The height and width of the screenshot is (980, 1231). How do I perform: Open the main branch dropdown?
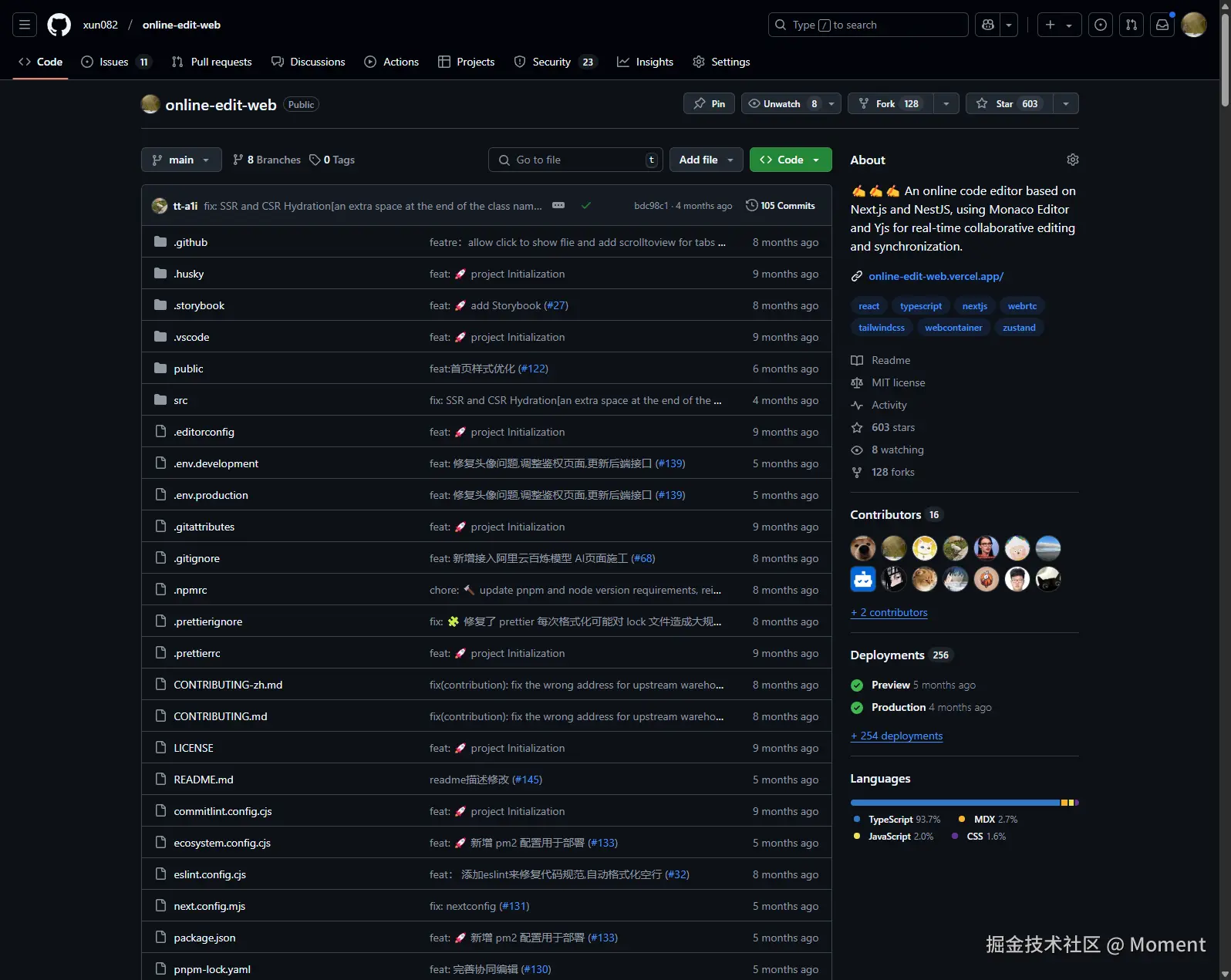click(x=181, y=160)
